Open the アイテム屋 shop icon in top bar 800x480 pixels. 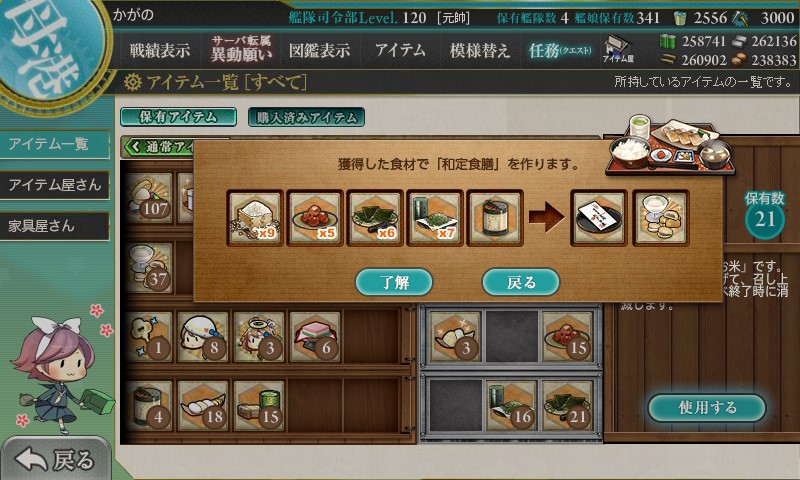click(618, 49)
